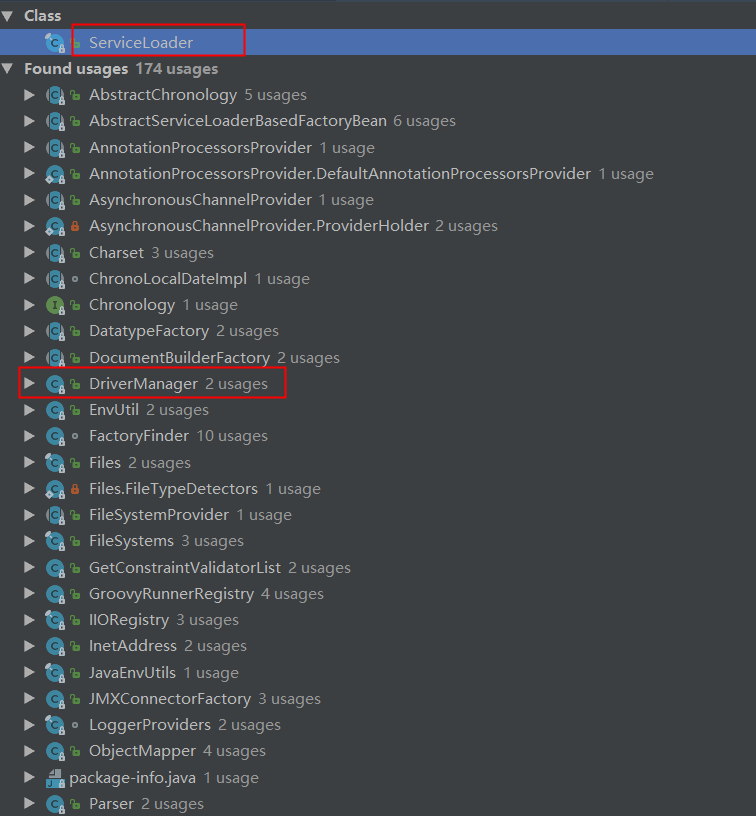The width and height of the screenshot is (756, 816).
Task: Click the DefaultAnnotationProcessorsProvider static class icon
Action: click(x=55, y=174)
